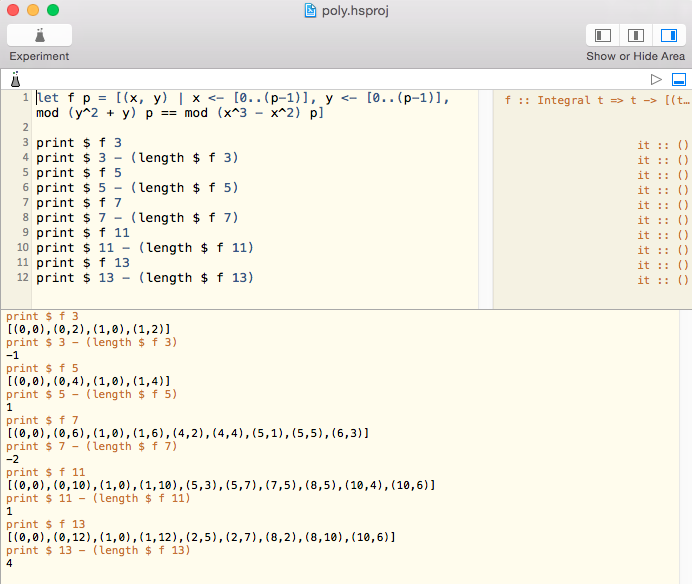Click the divider between editor and console
Screen dimensions: 692x584
[x=346, y=309]
